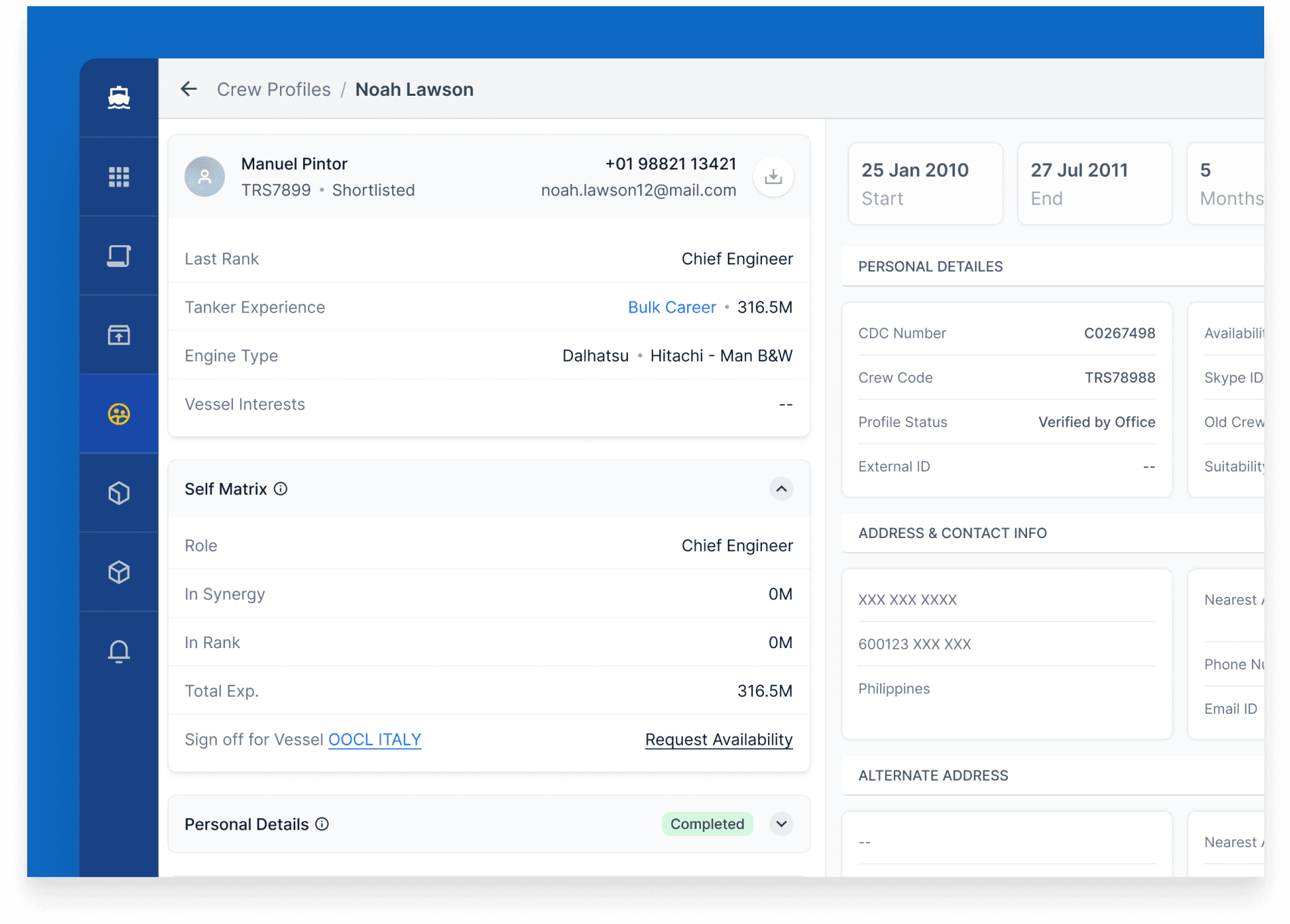
Task: Click the back arrow next to Crew Profiles
Action: pyautogui.click(x=188, y=89)
